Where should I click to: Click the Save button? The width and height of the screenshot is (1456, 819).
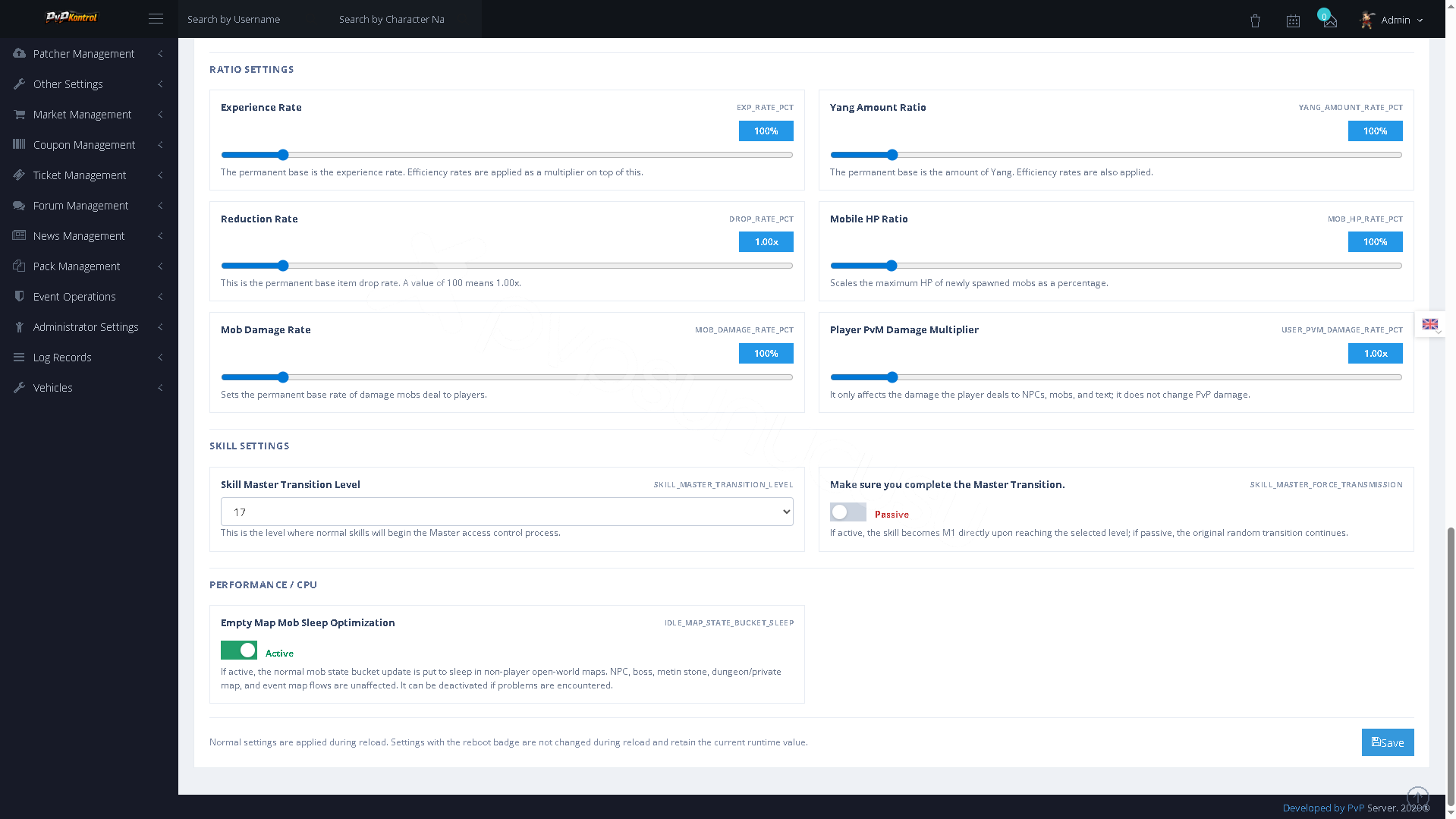(x=1388, y=742)
